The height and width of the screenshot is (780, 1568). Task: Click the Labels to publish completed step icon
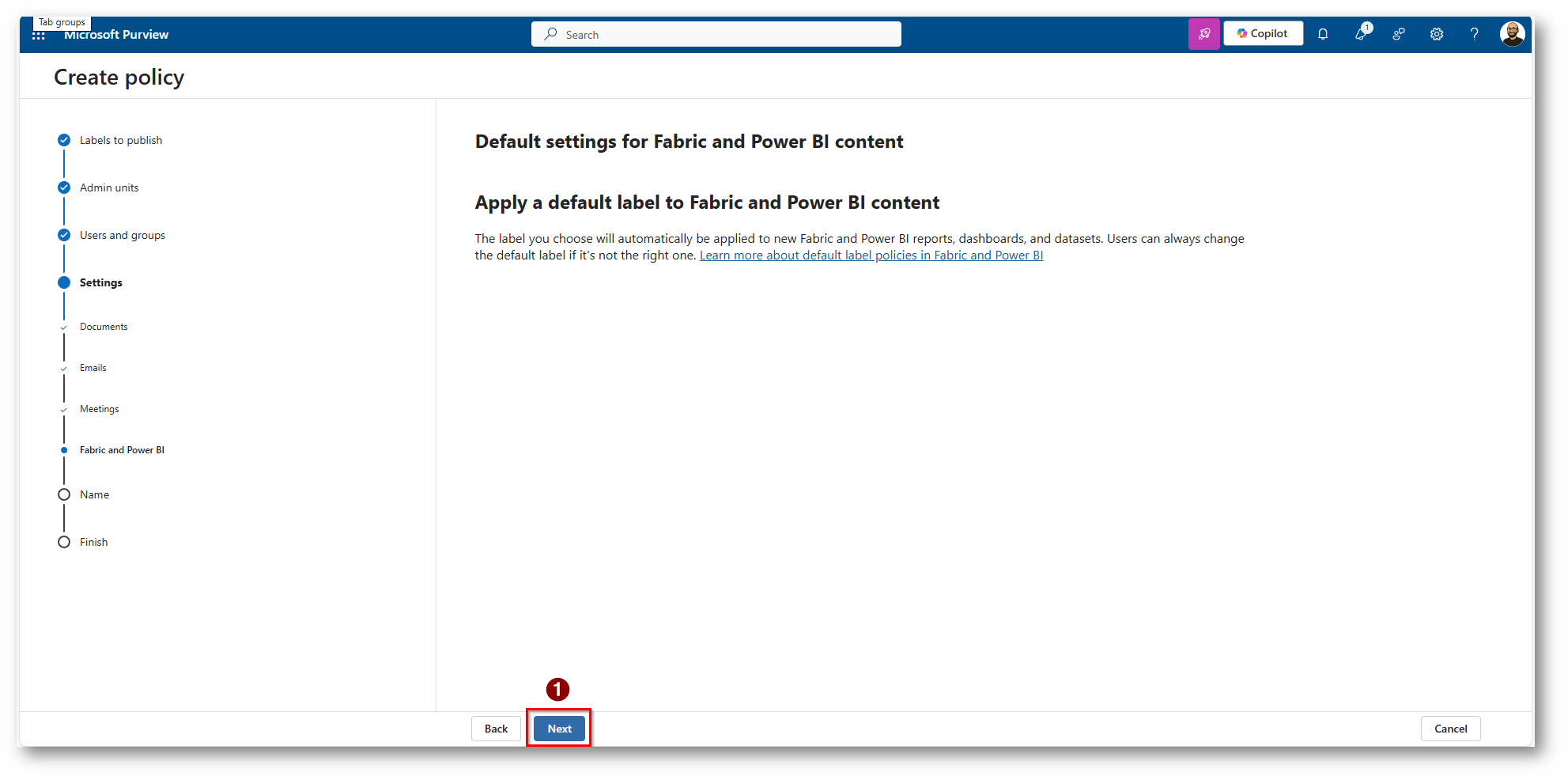click(64, 140)
